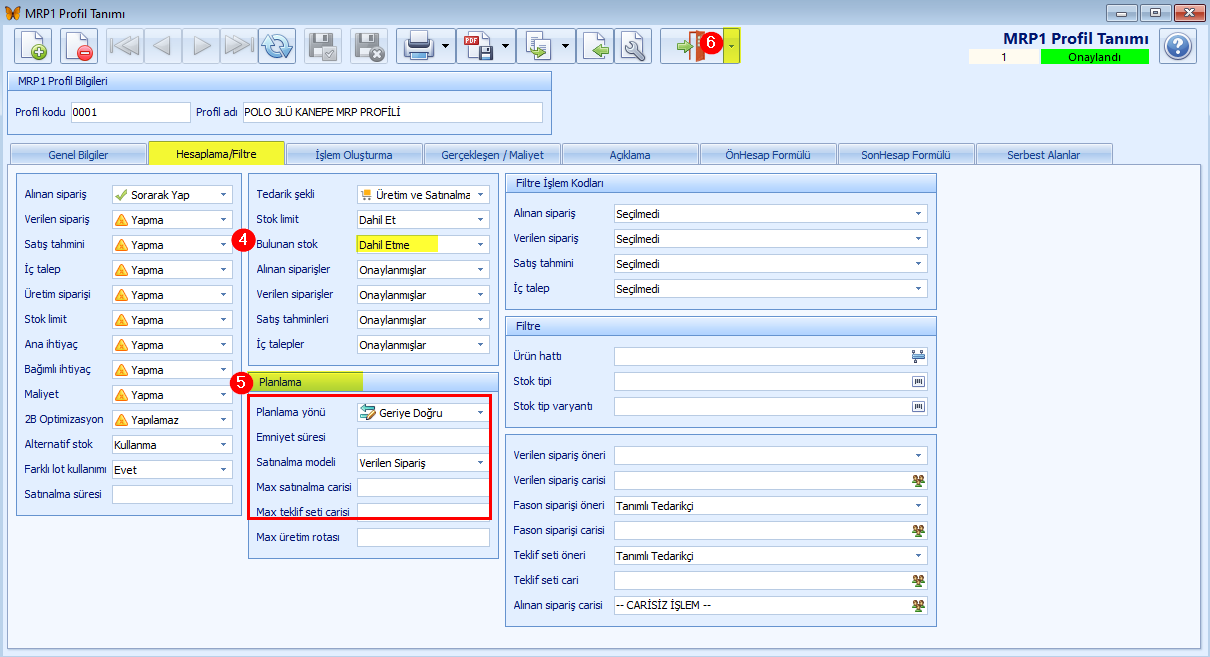
Task: Create a new MRP profile record
Action: coord(33,46)
